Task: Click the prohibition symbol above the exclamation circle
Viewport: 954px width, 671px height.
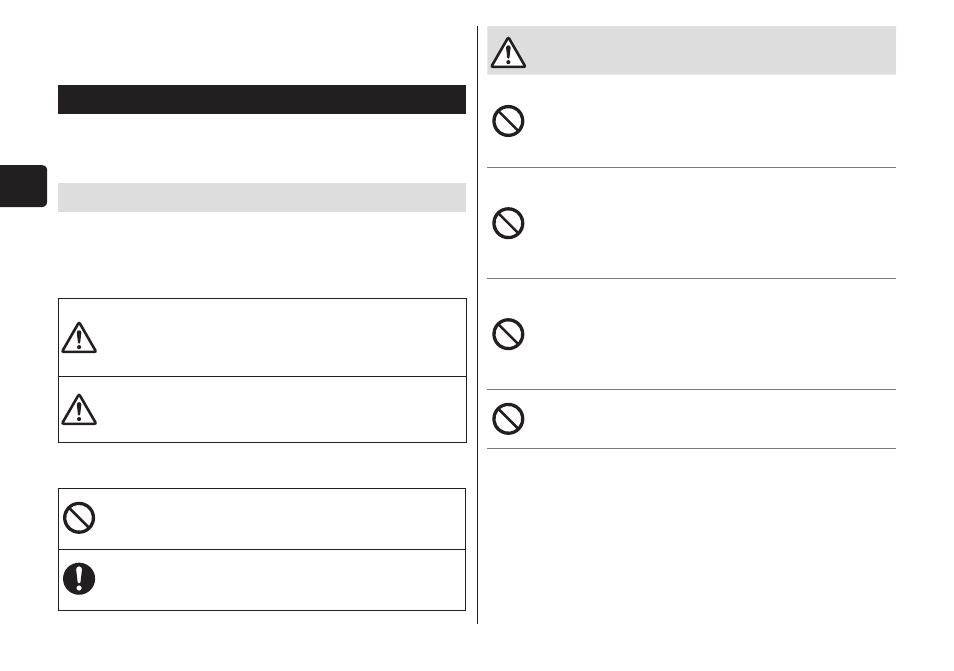Action: tap(79, 518)
